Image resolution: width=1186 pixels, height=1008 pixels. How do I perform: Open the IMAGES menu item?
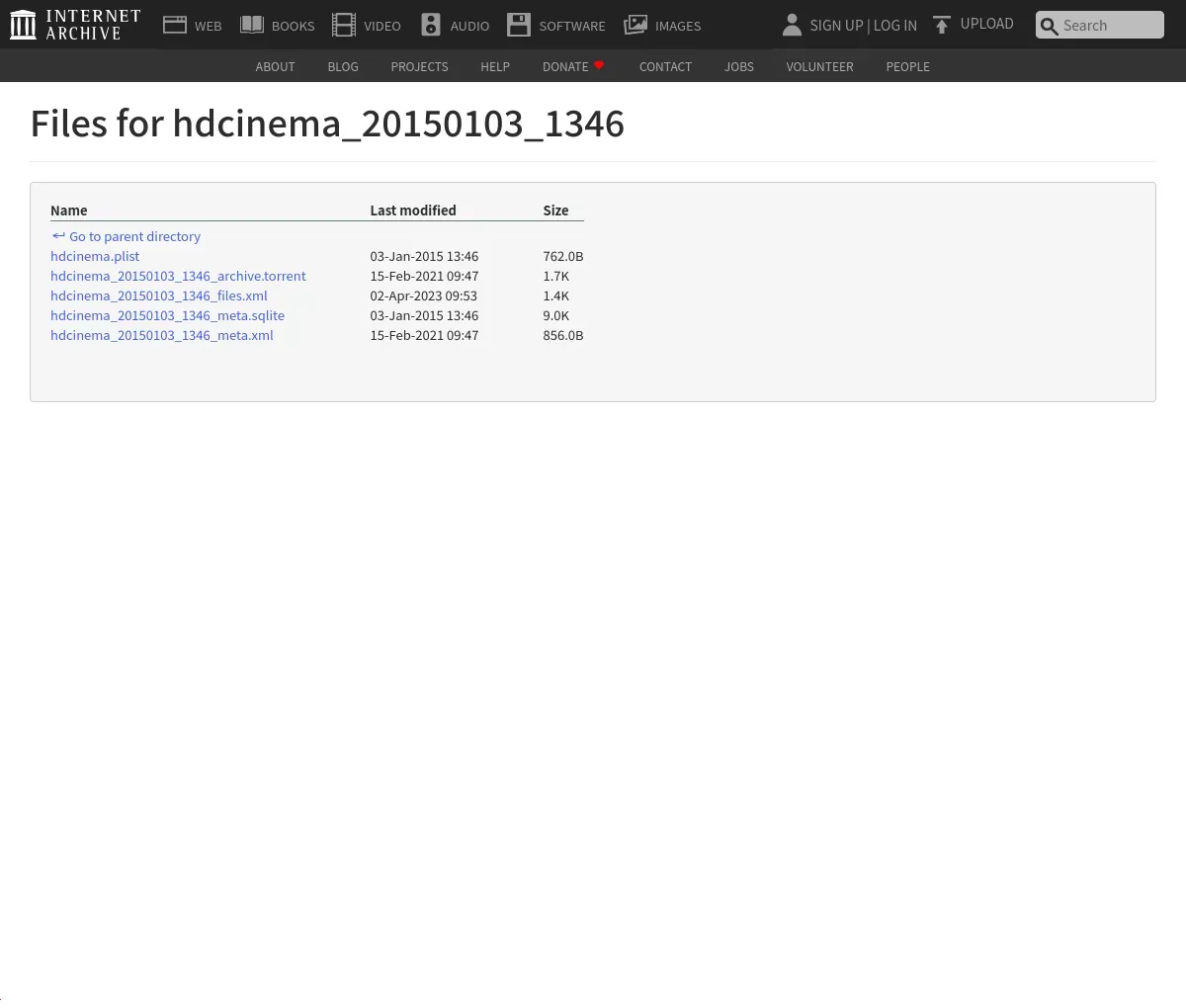point(678,26)
